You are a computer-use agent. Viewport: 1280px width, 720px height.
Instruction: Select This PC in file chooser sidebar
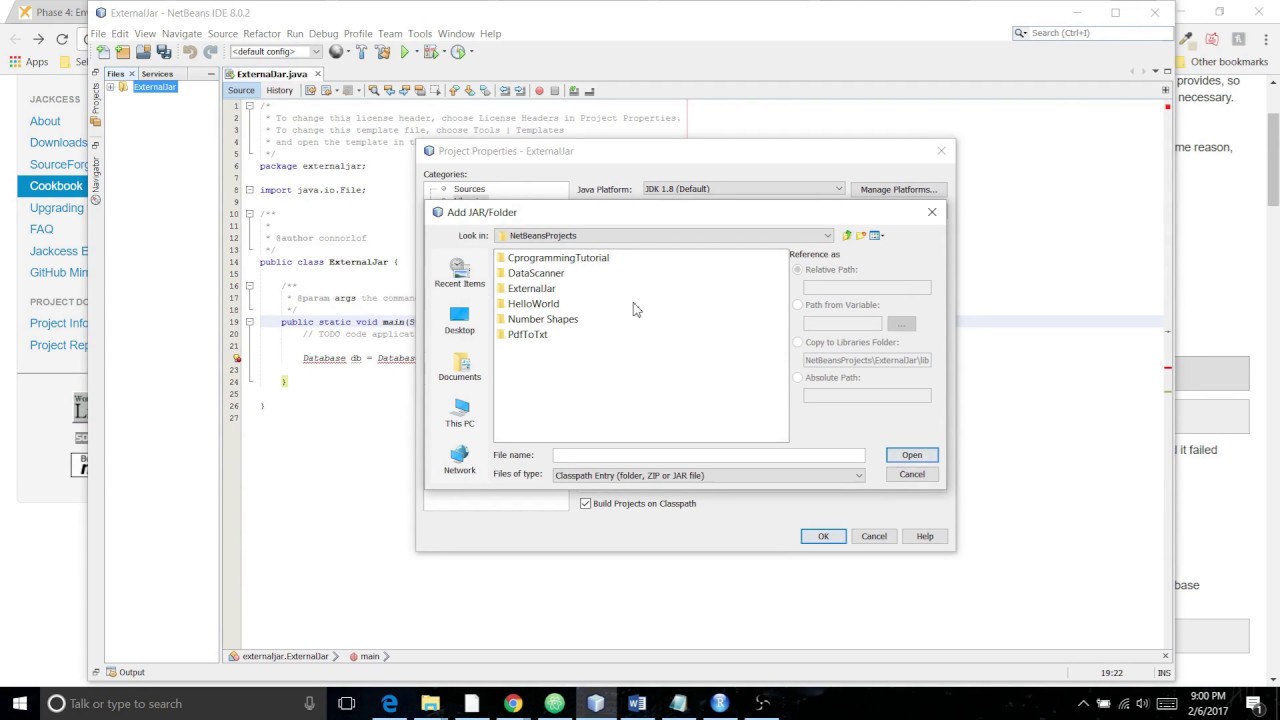[x=460, y=414]
